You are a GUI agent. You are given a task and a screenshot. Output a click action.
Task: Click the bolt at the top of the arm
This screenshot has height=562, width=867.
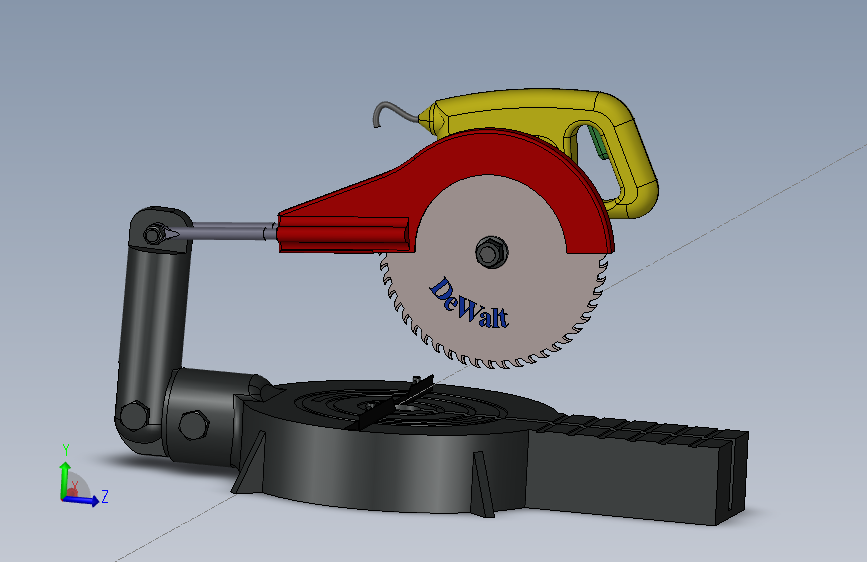(154, 233)
